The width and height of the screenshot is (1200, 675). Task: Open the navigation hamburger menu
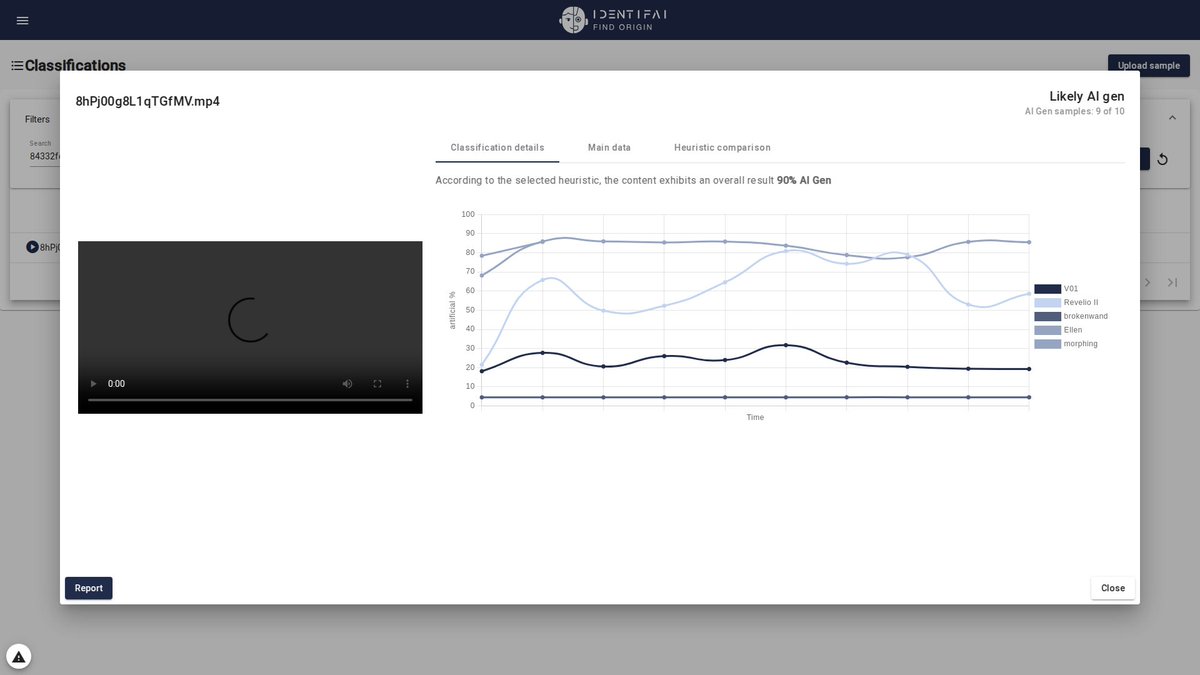tap(22, 20)
